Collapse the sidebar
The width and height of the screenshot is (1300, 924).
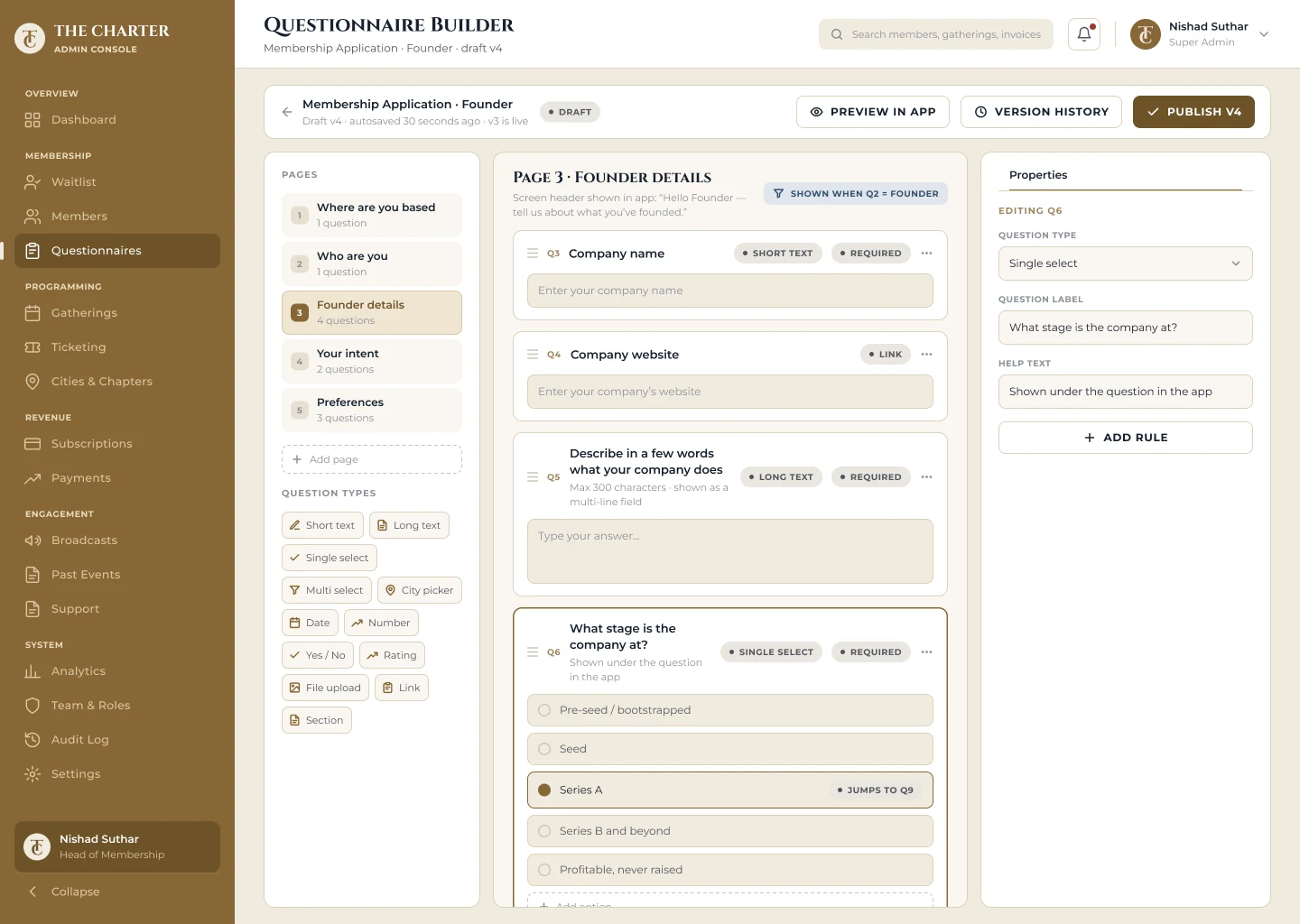(x=63, y=892)
